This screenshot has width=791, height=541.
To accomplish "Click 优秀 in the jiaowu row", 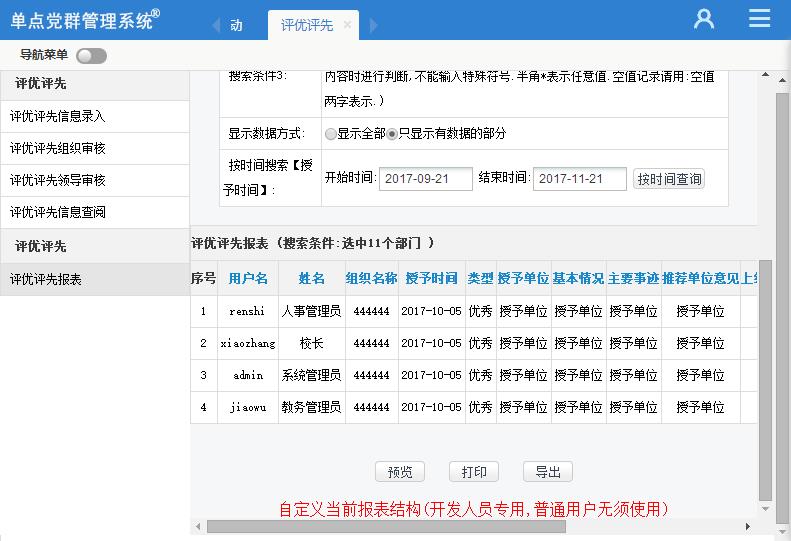I will [x=480, y=407].
